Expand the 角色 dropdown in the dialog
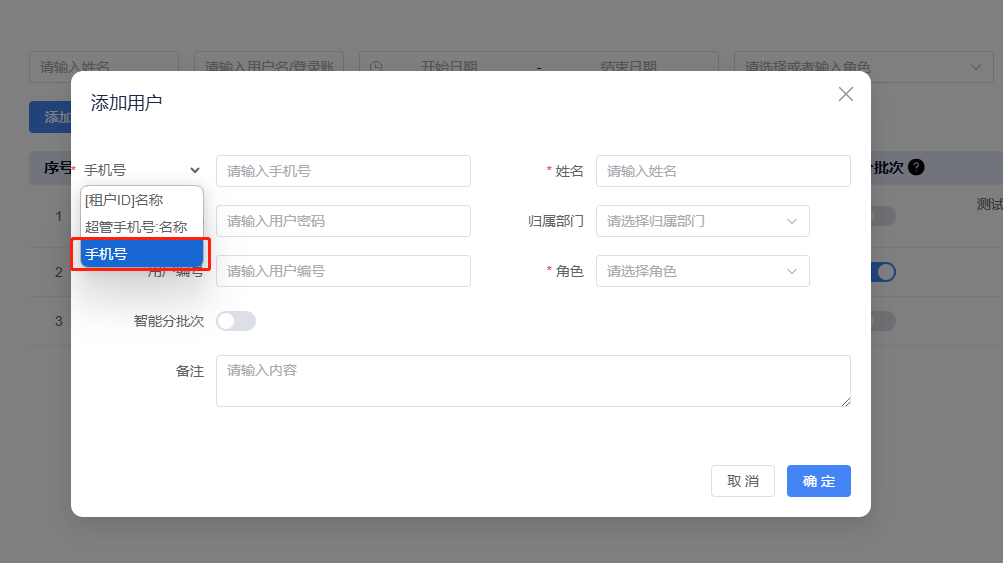This screenshot has width=1003, height=563. [702, 271]
